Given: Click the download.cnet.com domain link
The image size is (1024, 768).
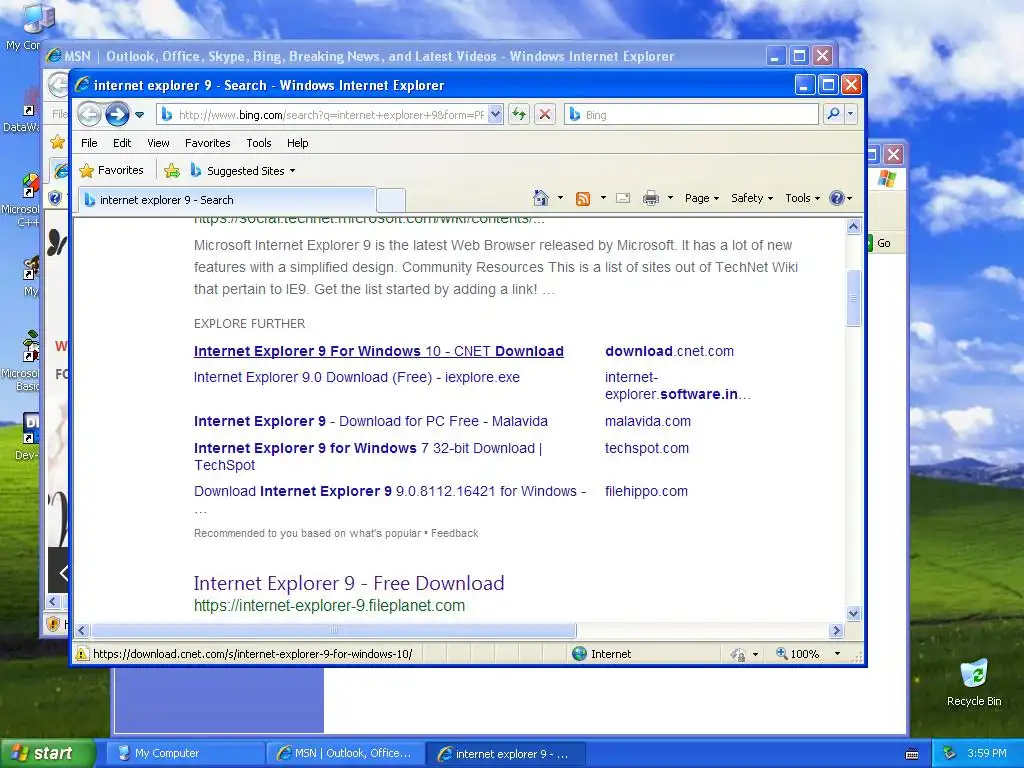Looking at the screenshot, I should tap(669, 351).
